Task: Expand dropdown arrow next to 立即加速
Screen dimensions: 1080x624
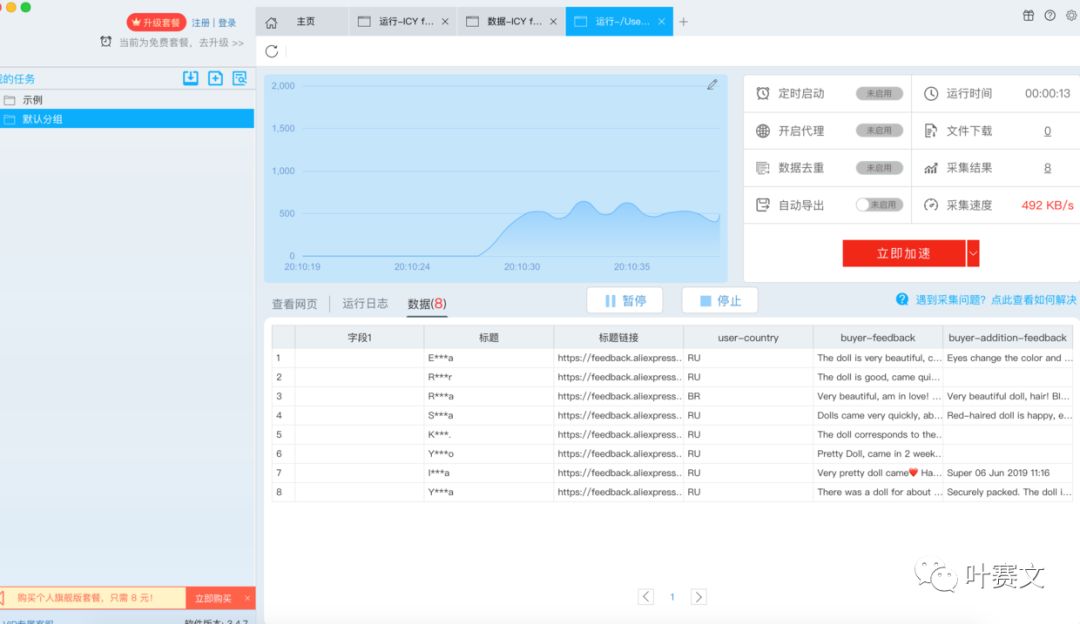Action: coord(973,254)
